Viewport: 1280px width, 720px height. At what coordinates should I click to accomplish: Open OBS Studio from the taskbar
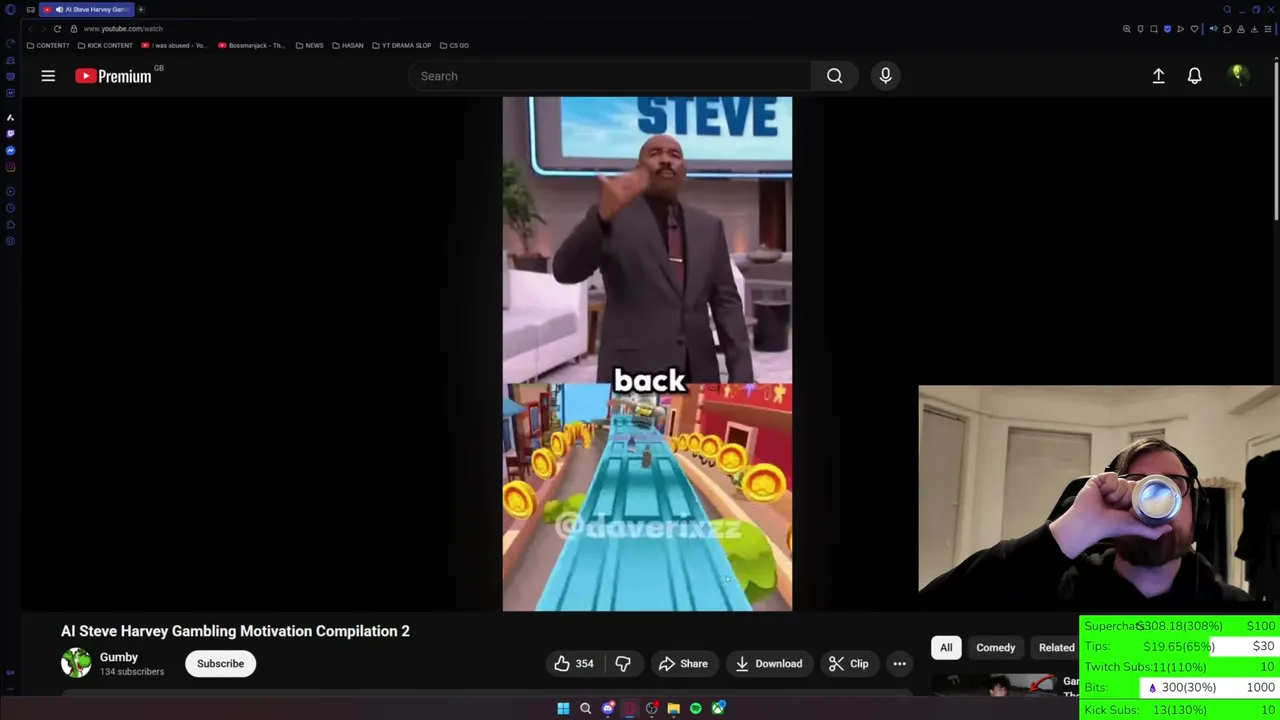(x=652, y=708)
